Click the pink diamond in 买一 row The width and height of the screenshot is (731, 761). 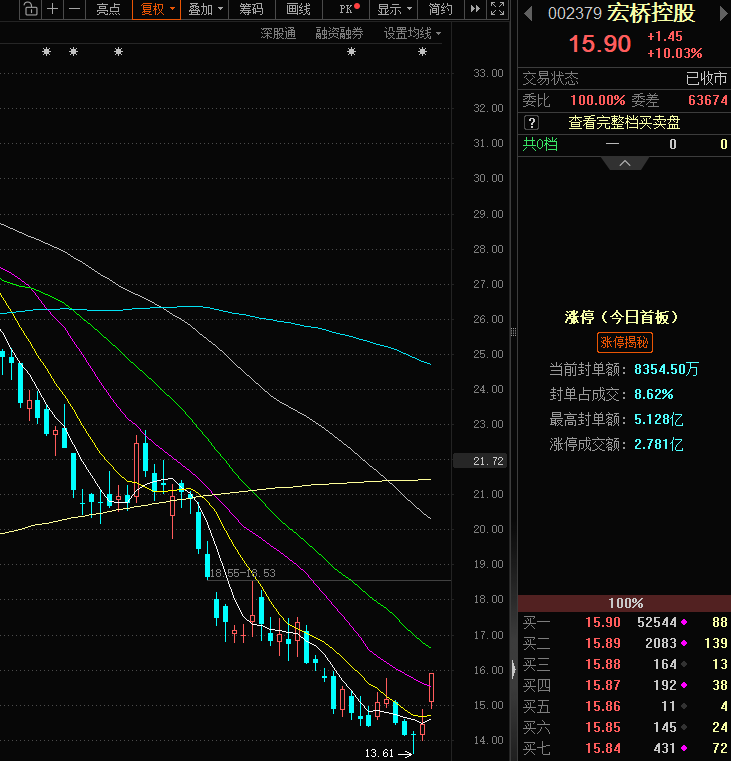click(x=684, y=622)
